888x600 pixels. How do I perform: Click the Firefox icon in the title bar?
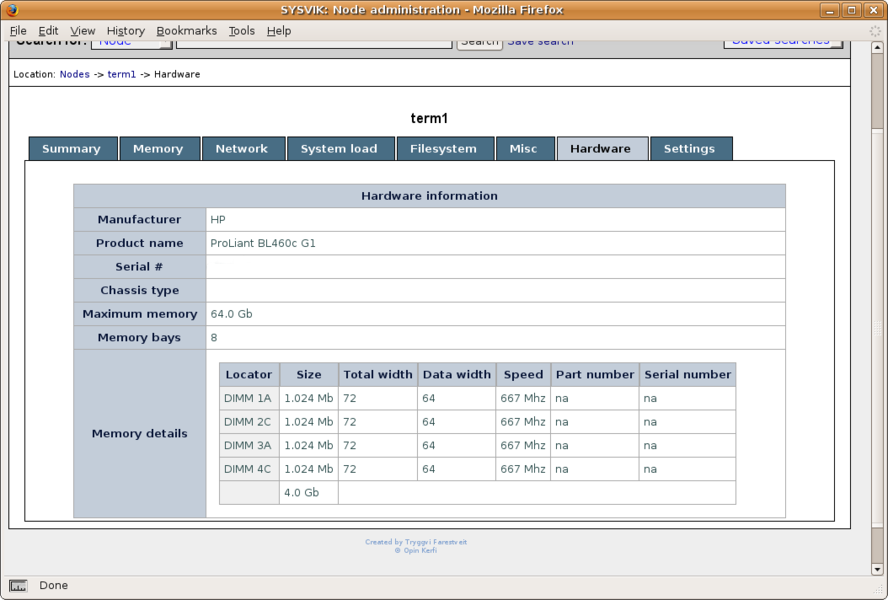12,10
